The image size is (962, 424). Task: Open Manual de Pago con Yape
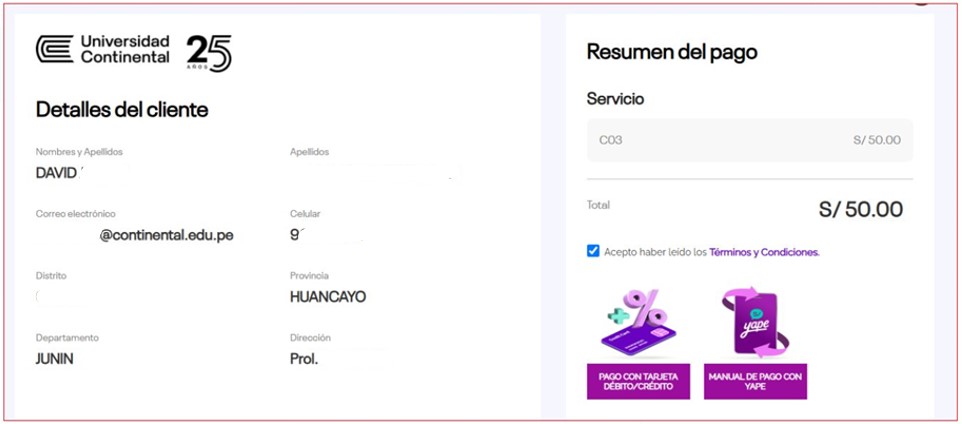pos(755,381)
